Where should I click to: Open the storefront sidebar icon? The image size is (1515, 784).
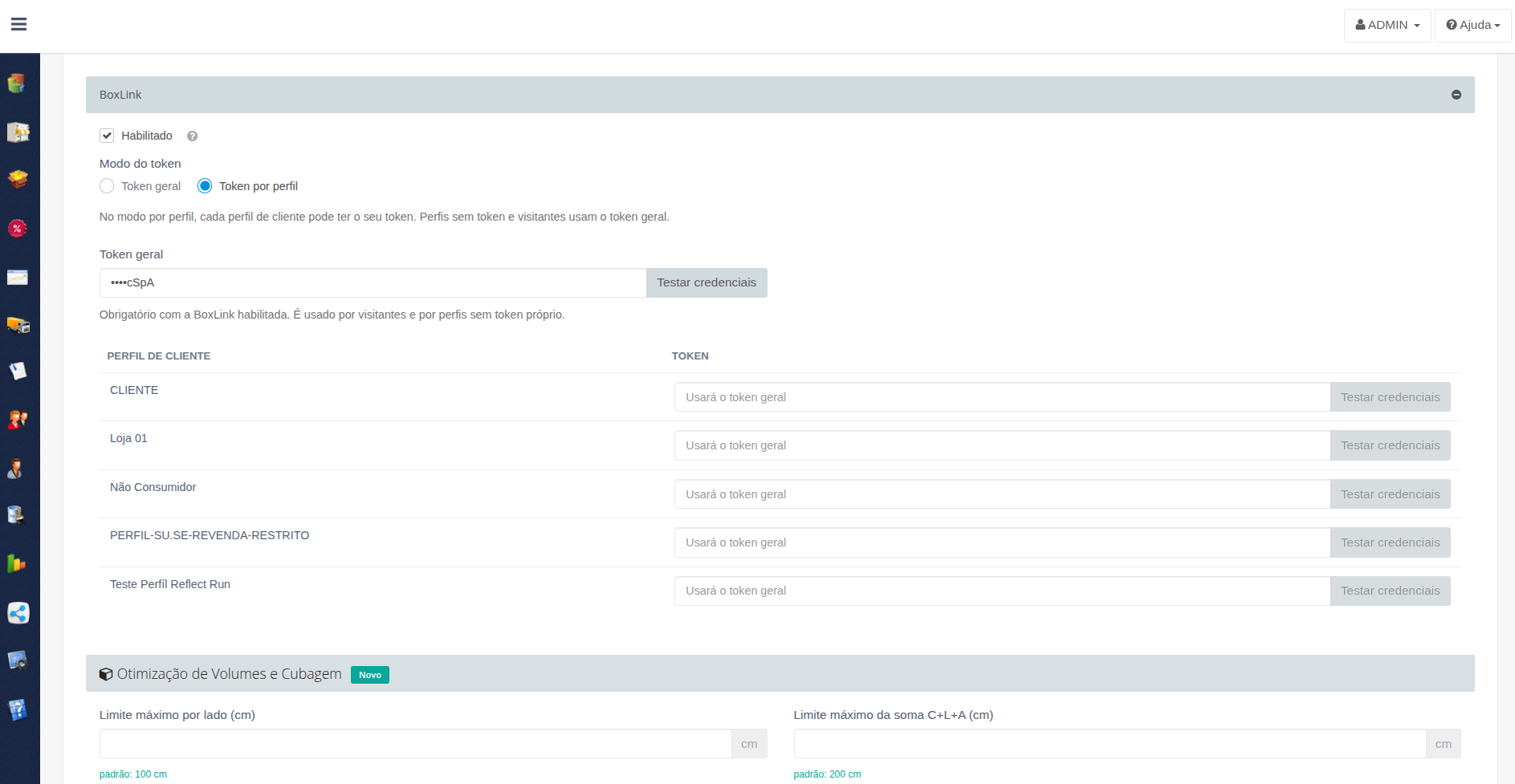click(x=18, y=132)
